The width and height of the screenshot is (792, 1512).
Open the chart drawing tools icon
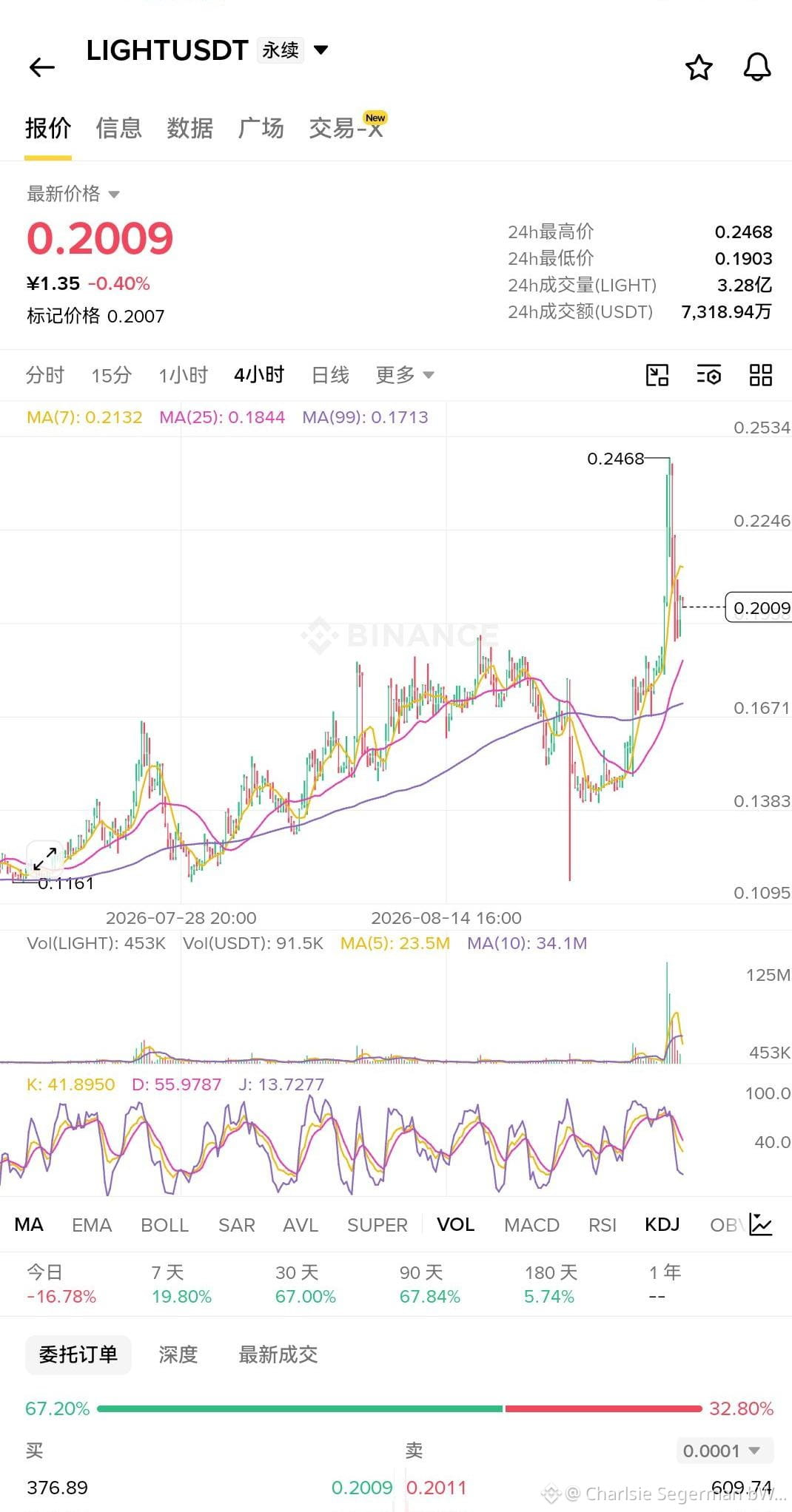(657, 375)
